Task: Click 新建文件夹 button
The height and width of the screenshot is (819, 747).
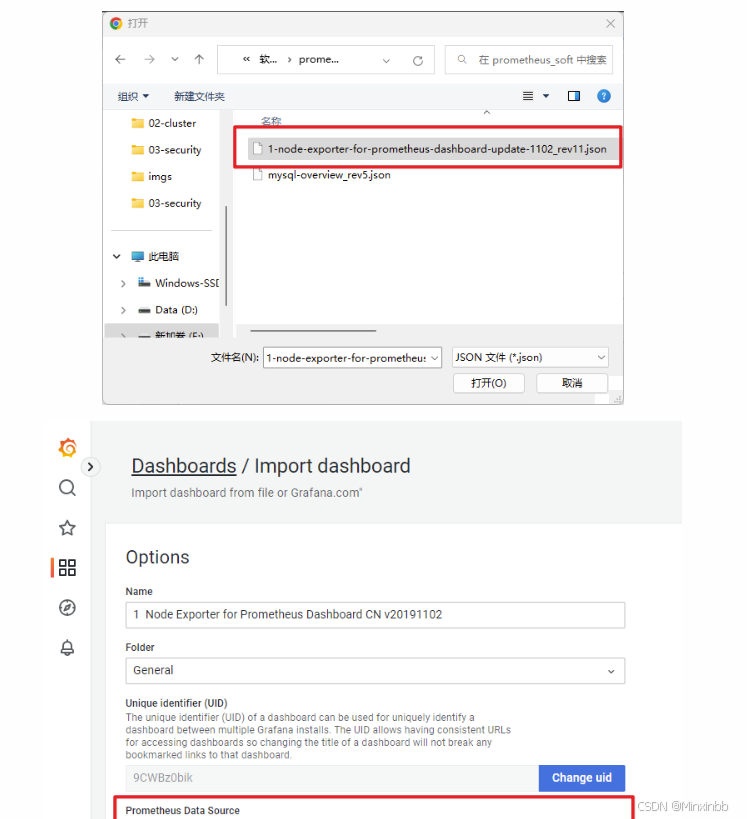Action: click(199, 96)
